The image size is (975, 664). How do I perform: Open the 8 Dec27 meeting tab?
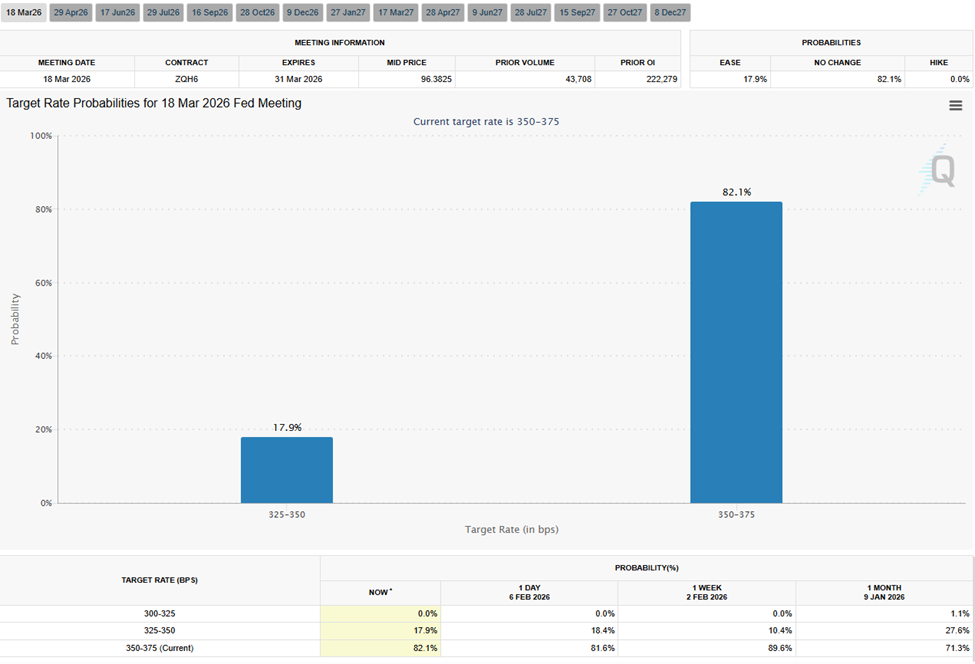pos(668,14)
